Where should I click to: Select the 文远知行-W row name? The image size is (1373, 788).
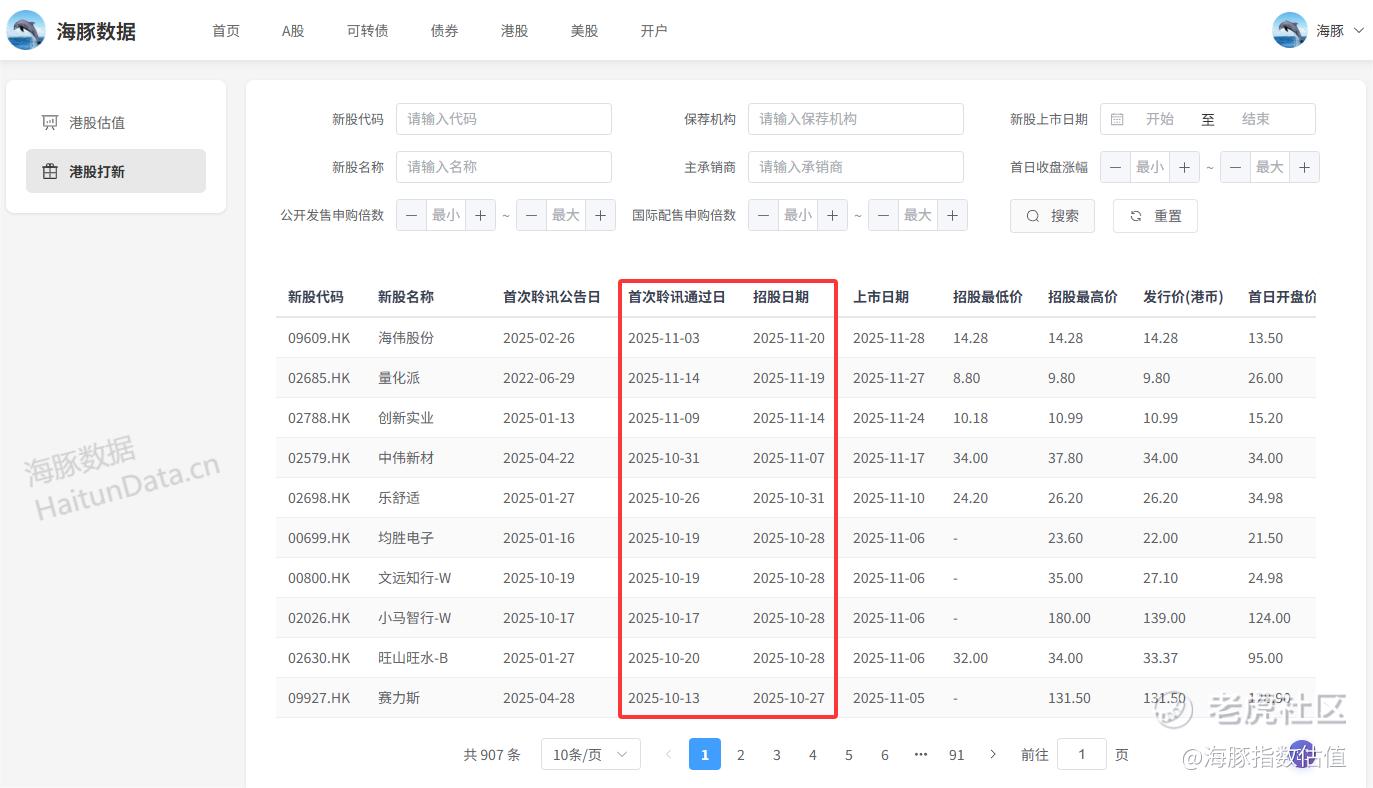coord(415,578)
